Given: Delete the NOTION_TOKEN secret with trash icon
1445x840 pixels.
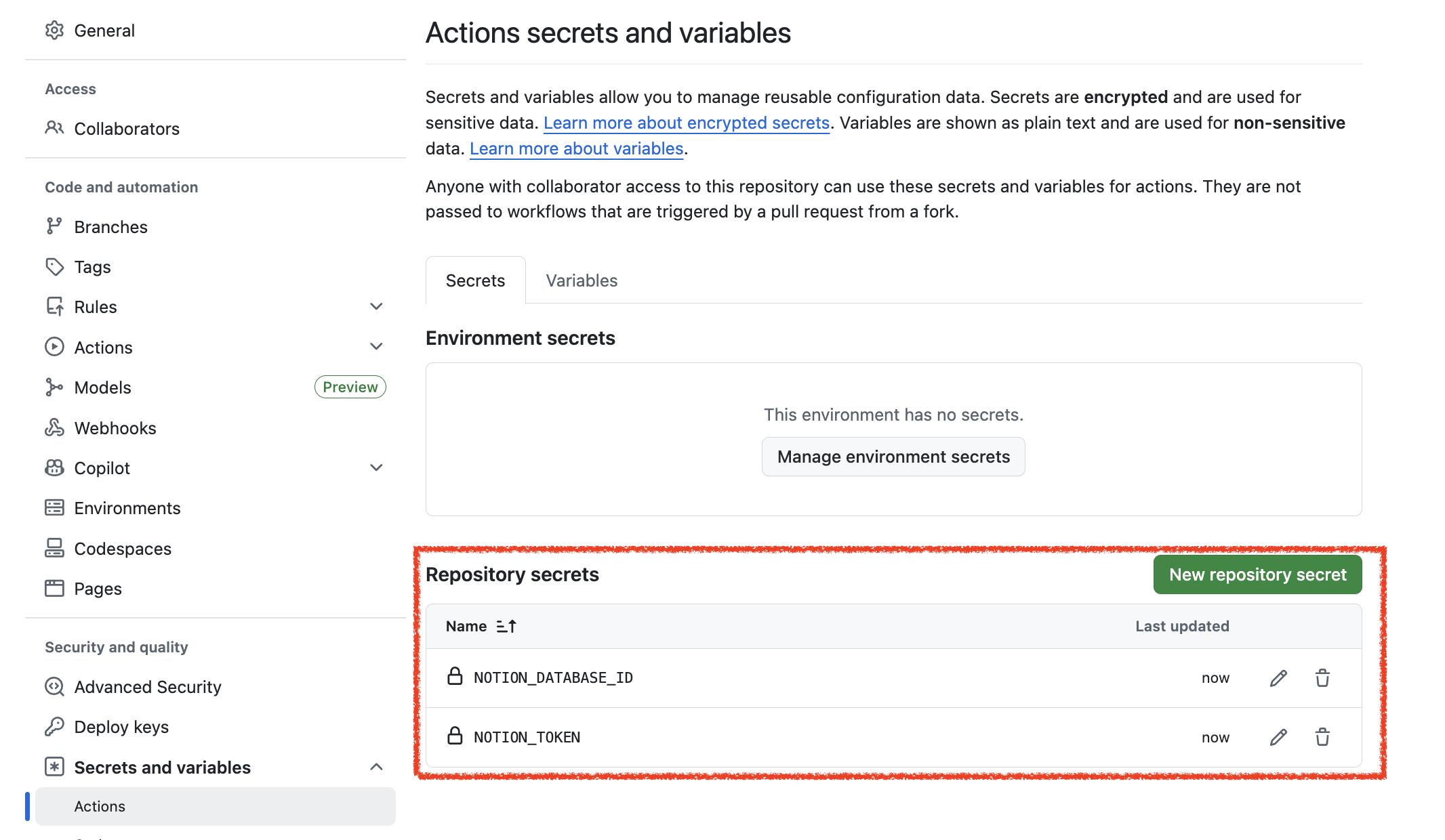Looking at the screenshot, I should click(1322, 737).
